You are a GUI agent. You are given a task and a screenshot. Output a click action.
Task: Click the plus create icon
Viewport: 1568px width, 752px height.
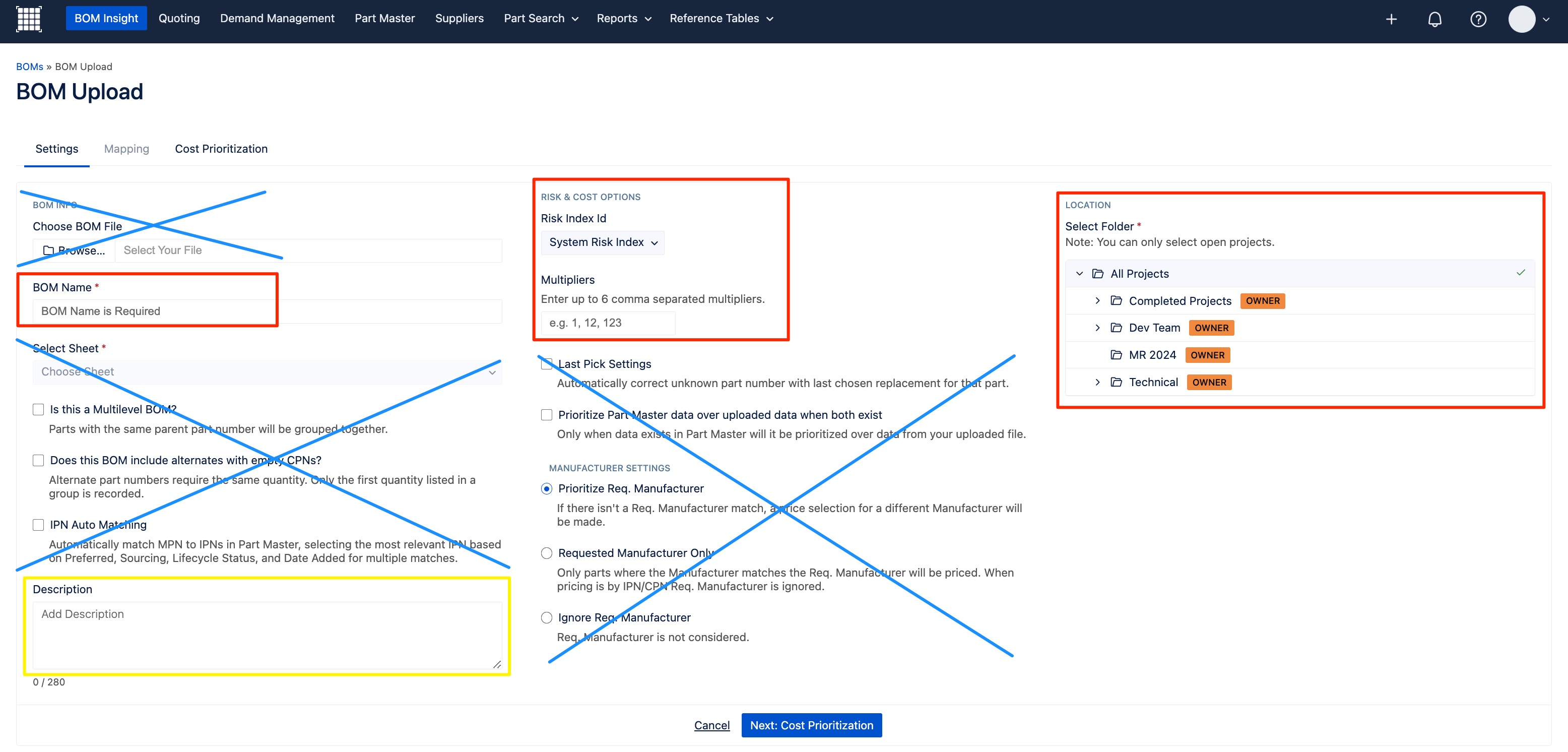click(x=1391, y=19)
